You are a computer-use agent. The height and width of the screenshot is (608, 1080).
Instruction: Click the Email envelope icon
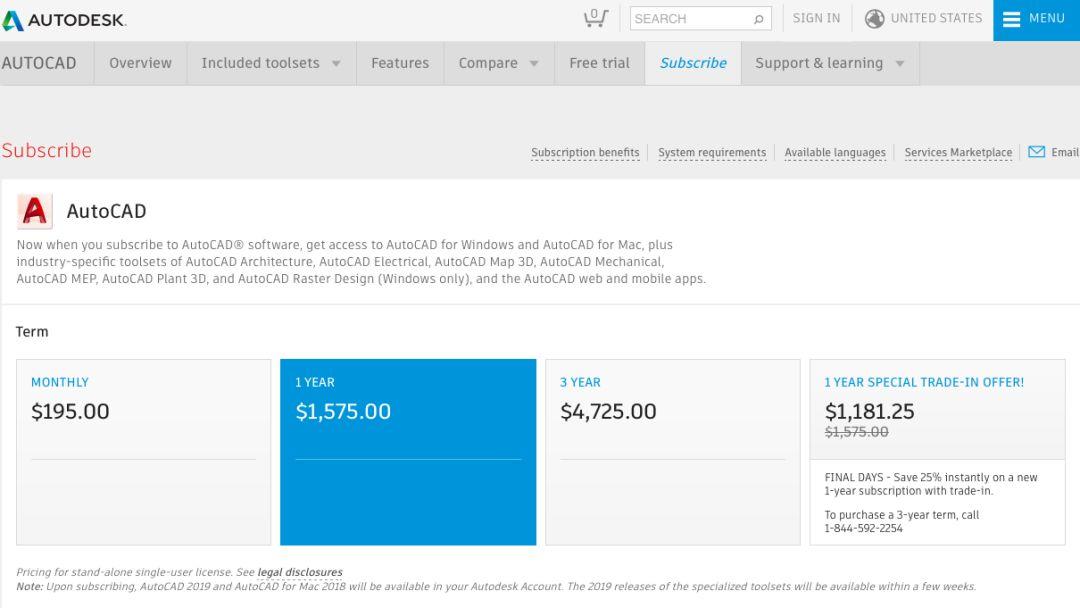pos(1037,151)
